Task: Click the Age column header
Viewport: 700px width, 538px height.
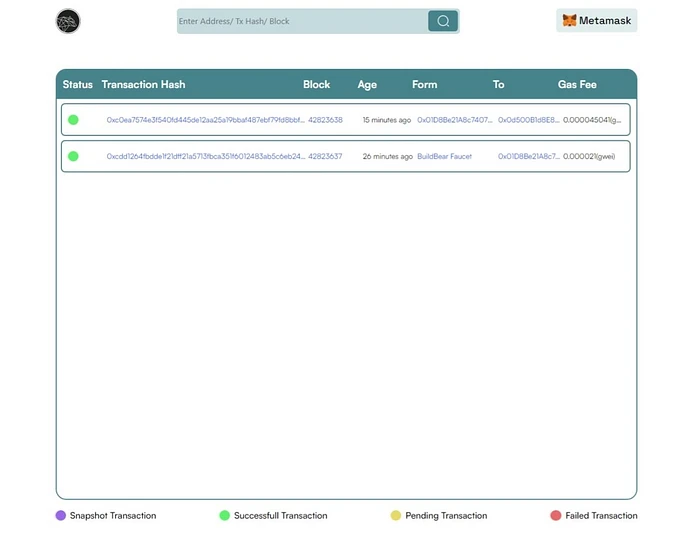Action: click(367, 85)
